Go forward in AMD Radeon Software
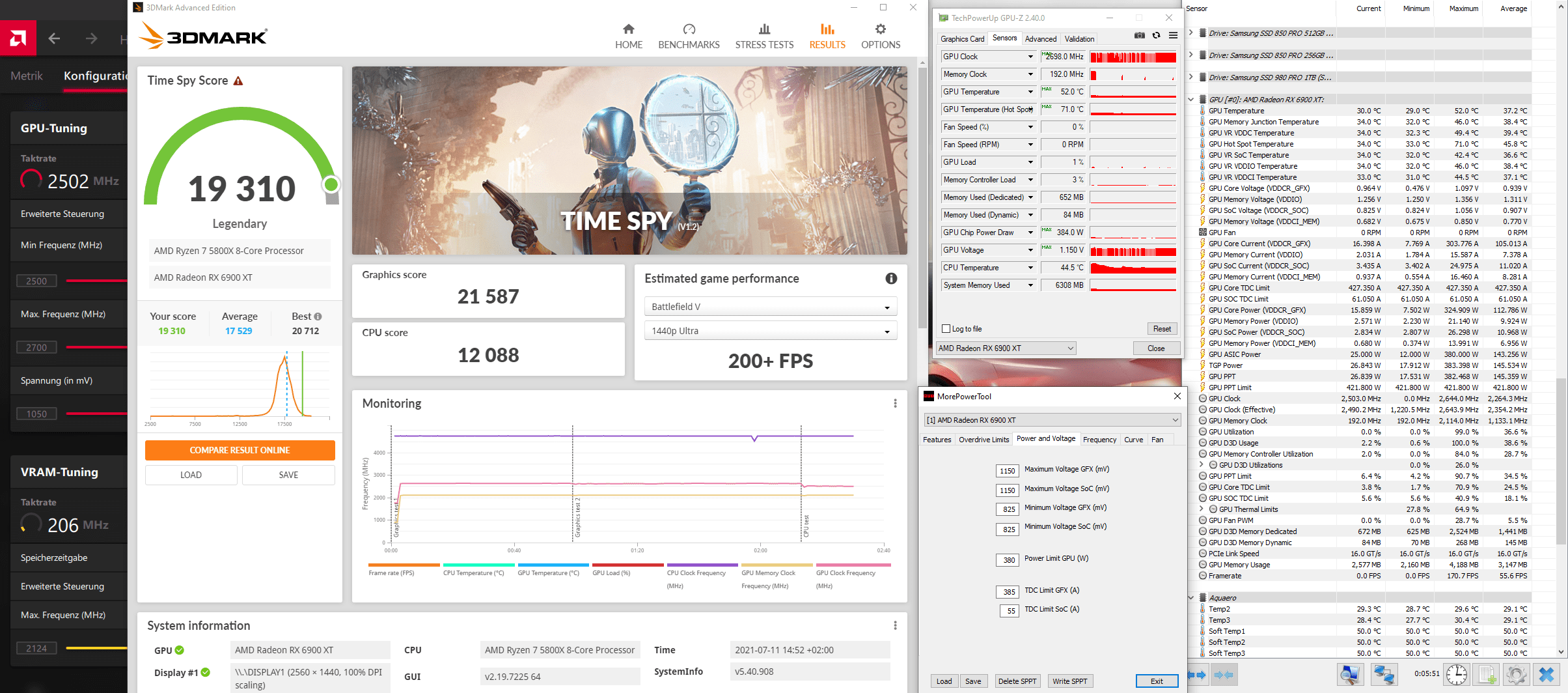 click(x=91, y=38)
